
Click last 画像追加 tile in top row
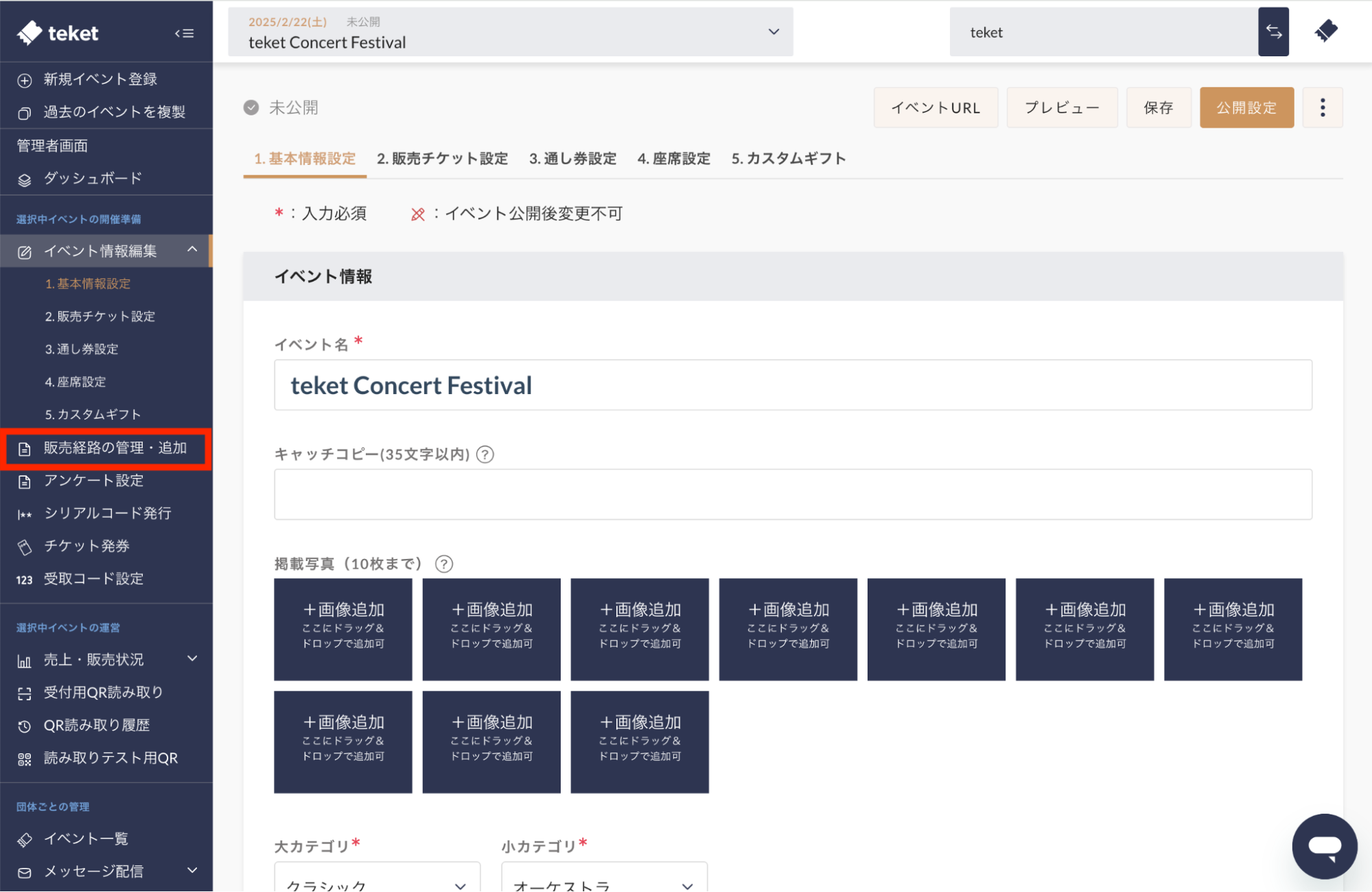pos(1233,629)
